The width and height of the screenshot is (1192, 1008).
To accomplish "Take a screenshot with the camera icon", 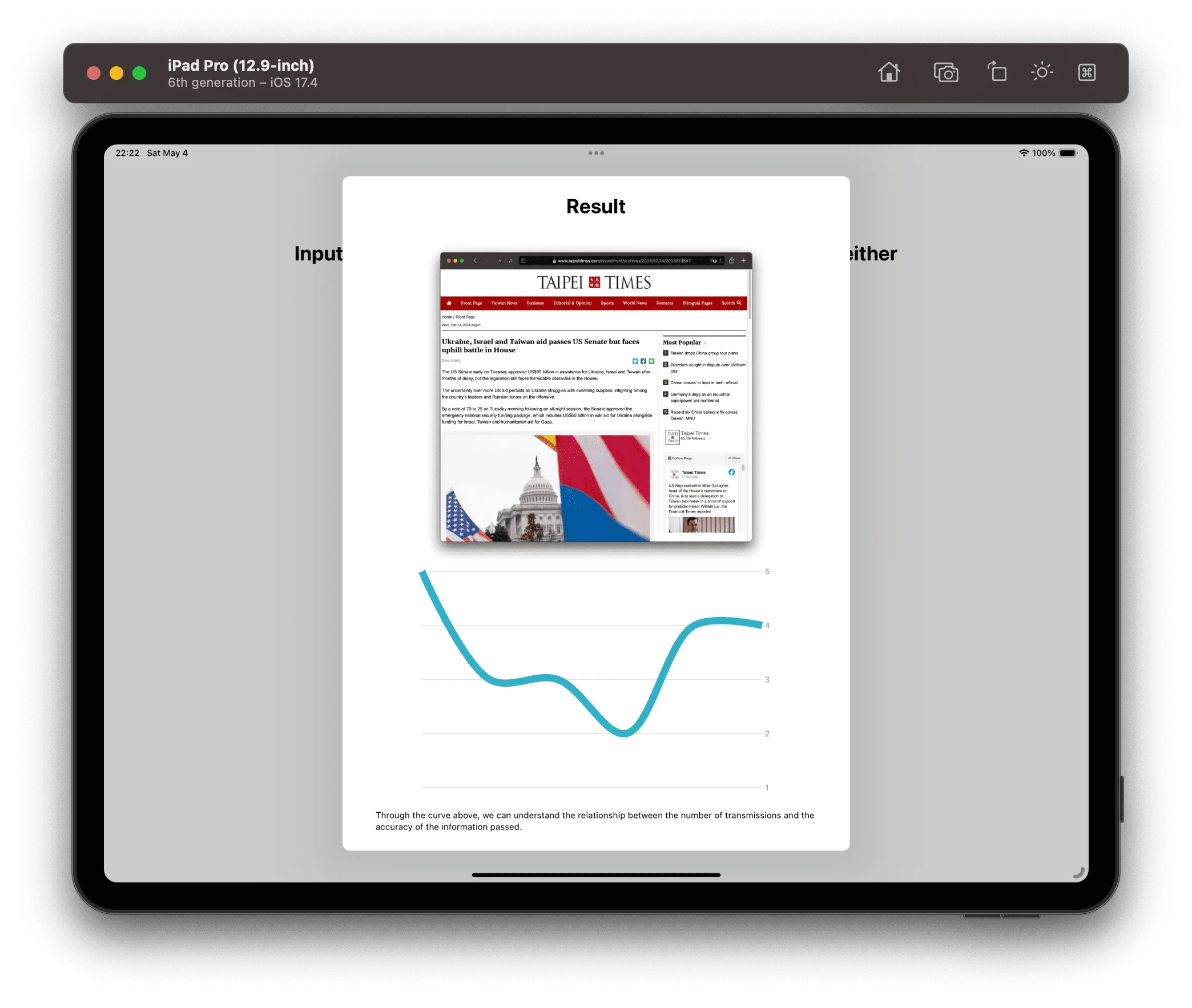I will point(946,72).
